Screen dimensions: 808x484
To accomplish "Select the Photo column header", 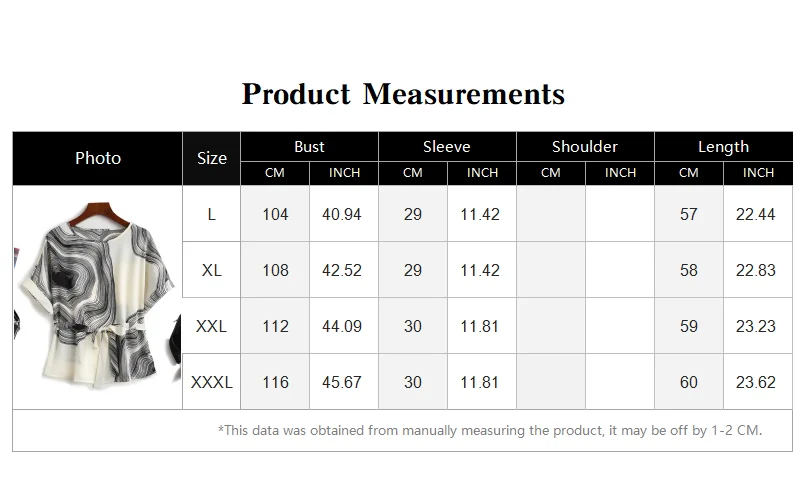I will [97, 158].
